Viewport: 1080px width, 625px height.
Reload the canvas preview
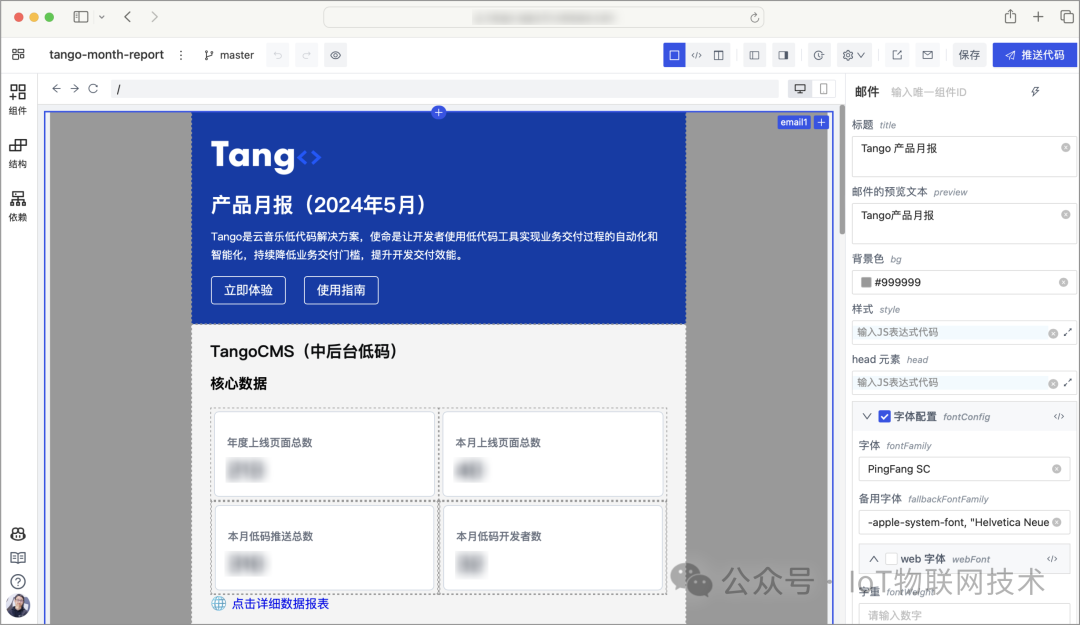coord(93,89)
